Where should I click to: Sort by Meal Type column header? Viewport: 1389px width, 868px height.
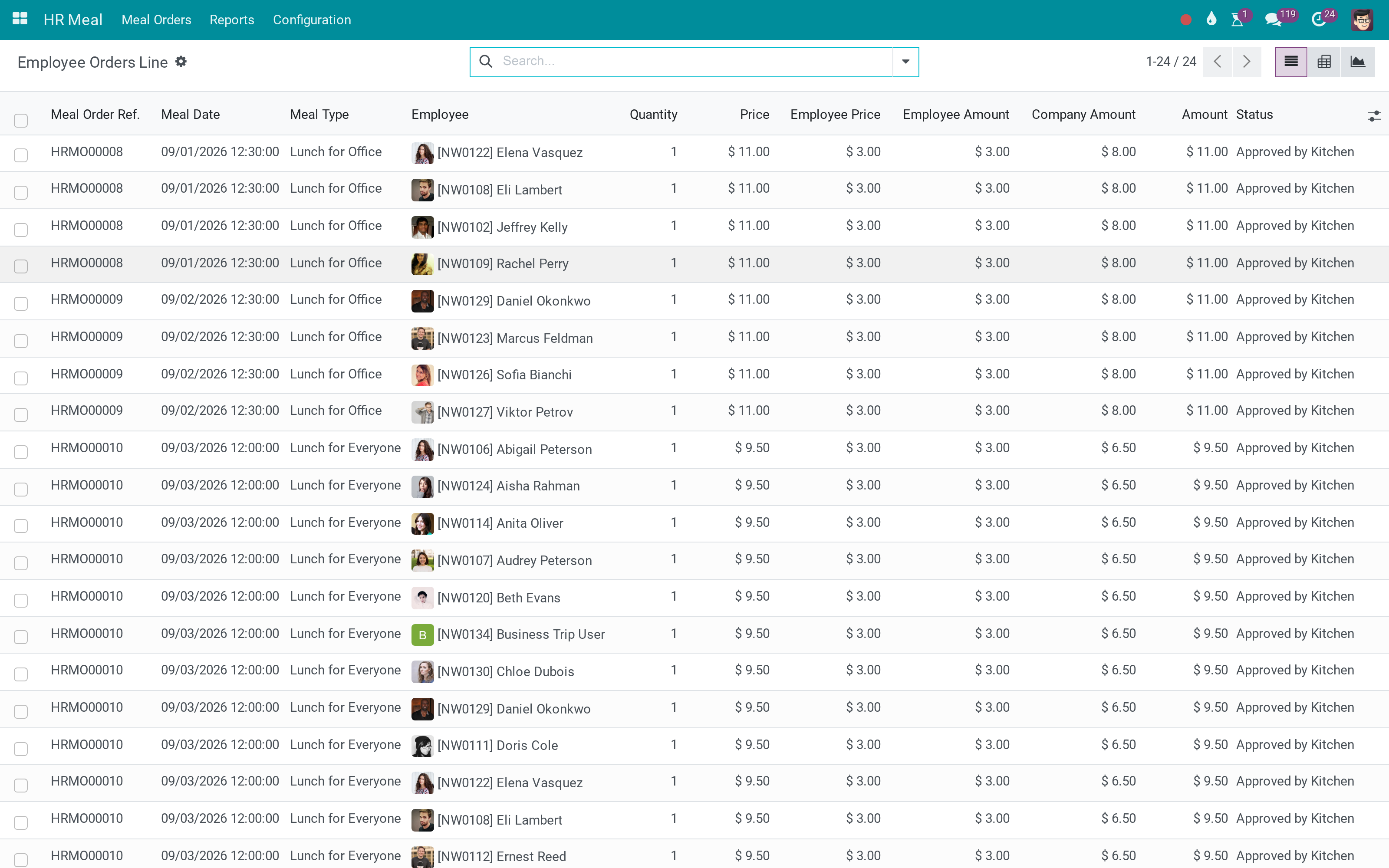coord(319,114)
